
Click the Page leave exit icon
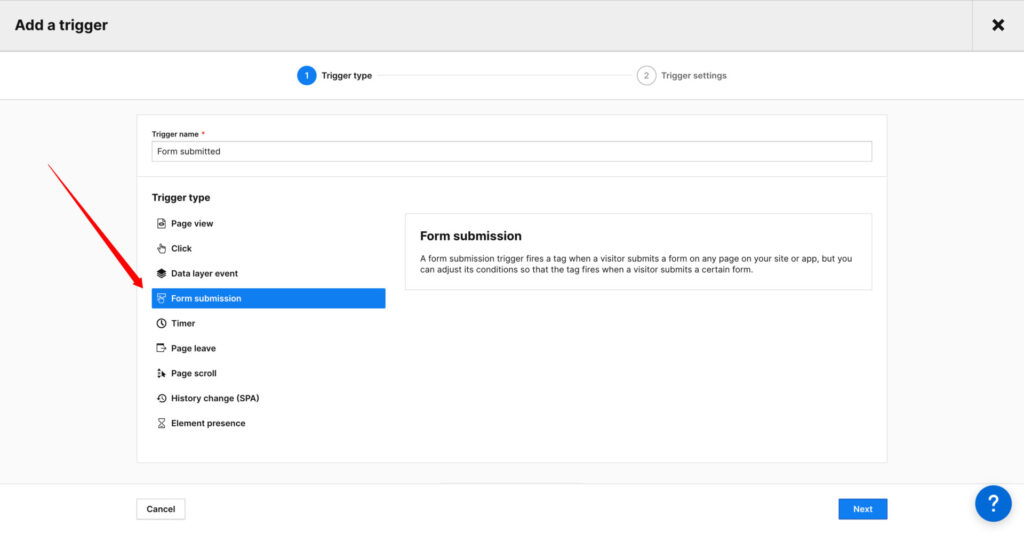[161, 349]
